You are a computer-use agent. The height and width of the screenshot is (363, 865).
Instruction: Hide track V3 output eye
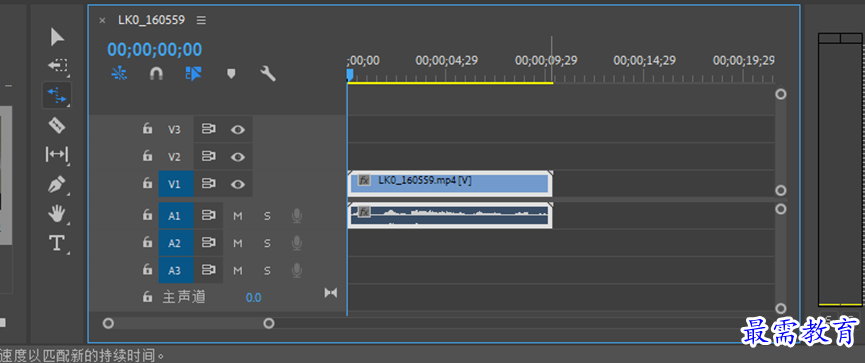coord(238,130)
